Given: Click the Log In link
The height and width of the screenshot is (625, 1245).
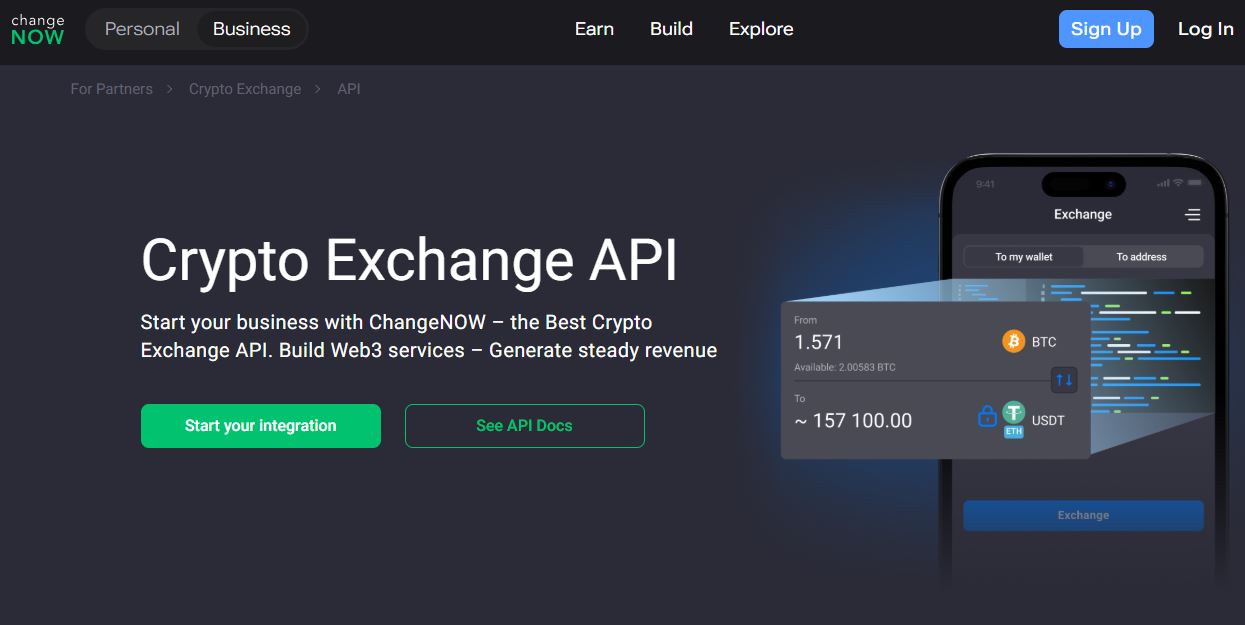Looking at the screenshot, I should click(1205, 29).
